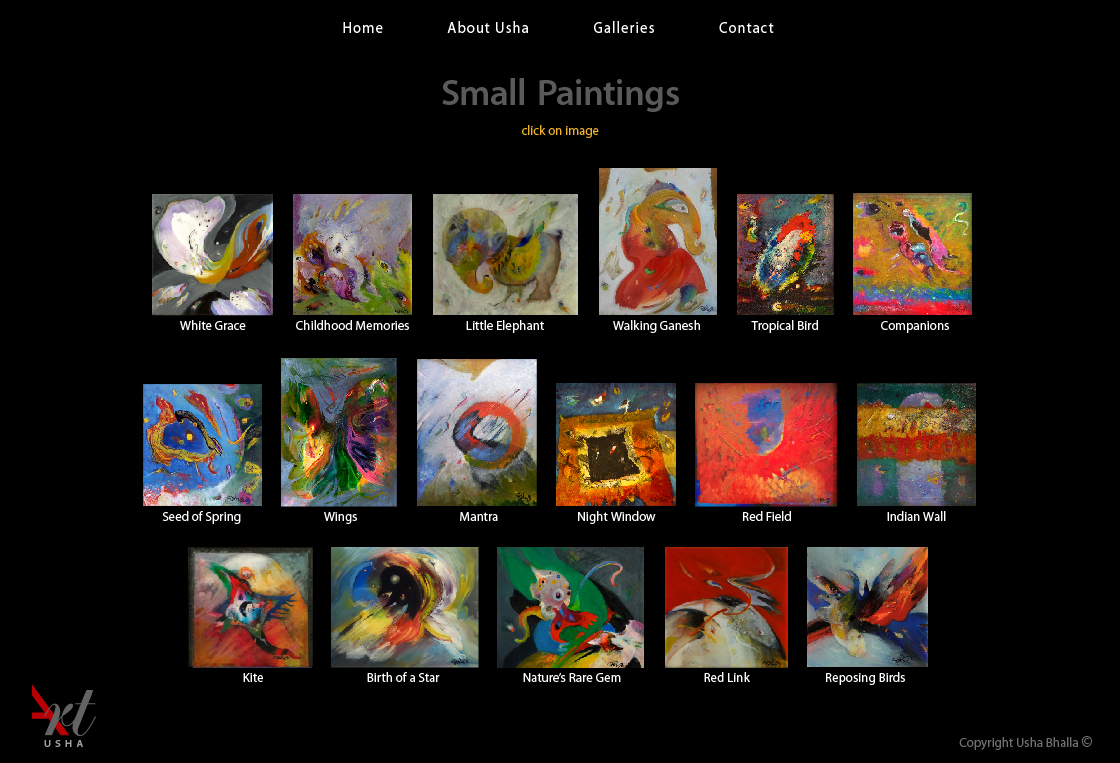View the Reposing Birds painting
Viewport: 1120px width, 763px height.
[867, 607]
